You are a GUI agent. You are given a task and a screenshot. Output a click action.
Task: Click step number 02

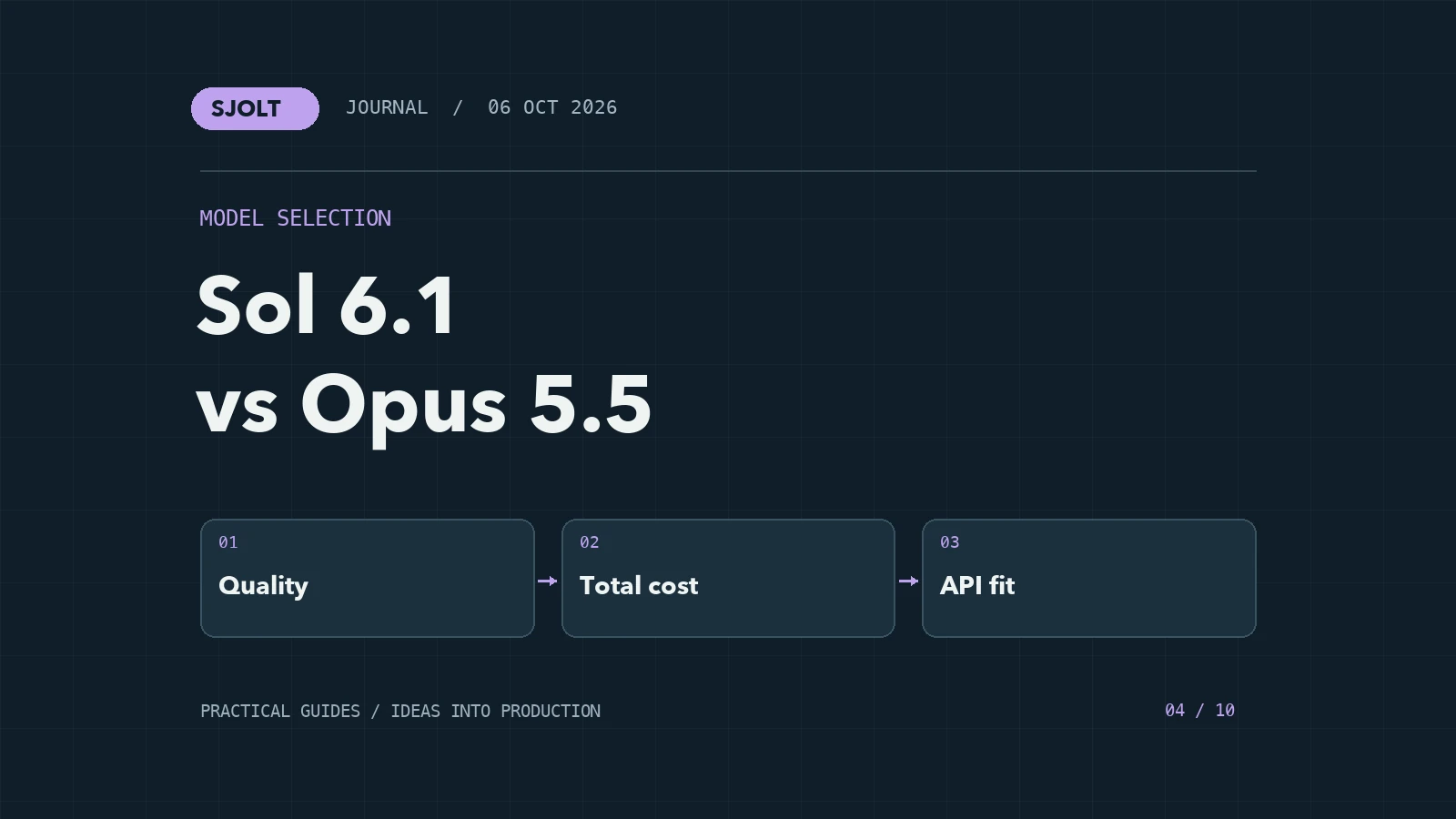pyautogui.click(x=590, y=542)
